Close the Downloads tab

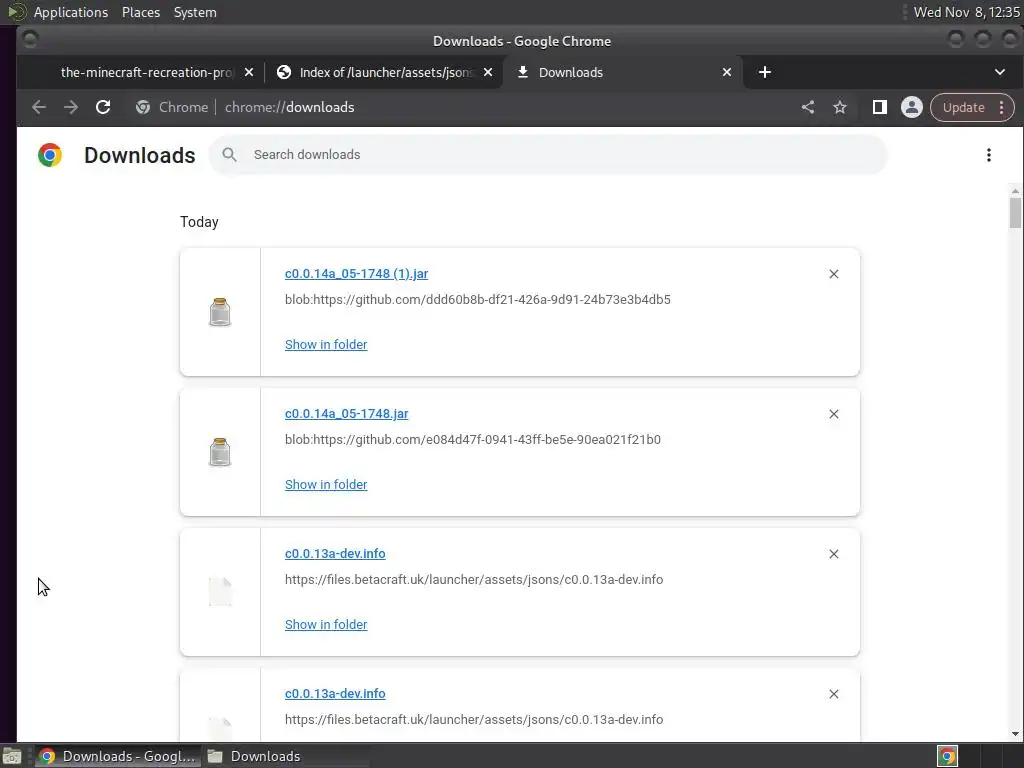tap(727, 72)
